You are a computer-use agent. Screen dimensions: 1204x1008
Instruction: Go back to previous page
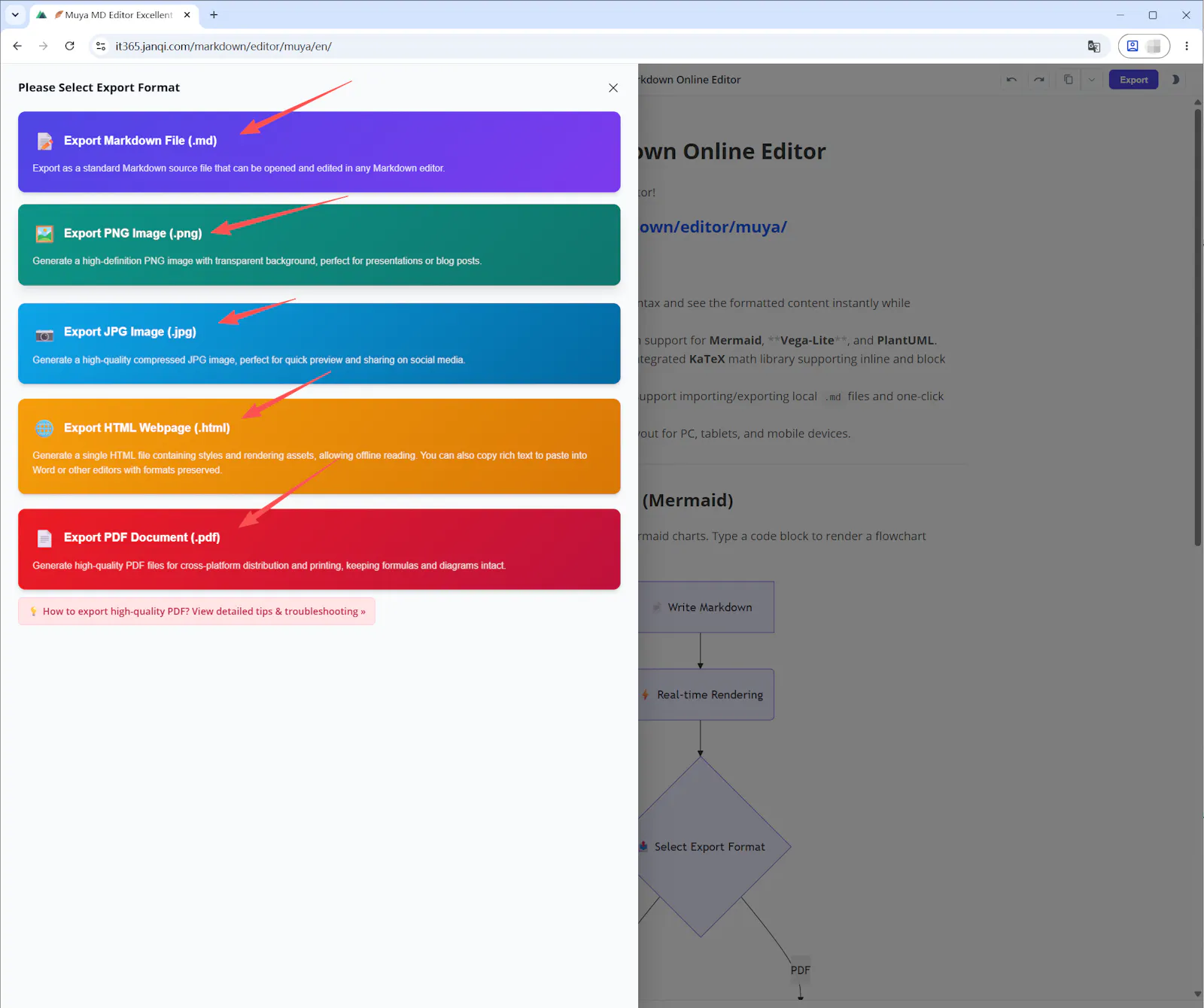[x=17, y=46]
